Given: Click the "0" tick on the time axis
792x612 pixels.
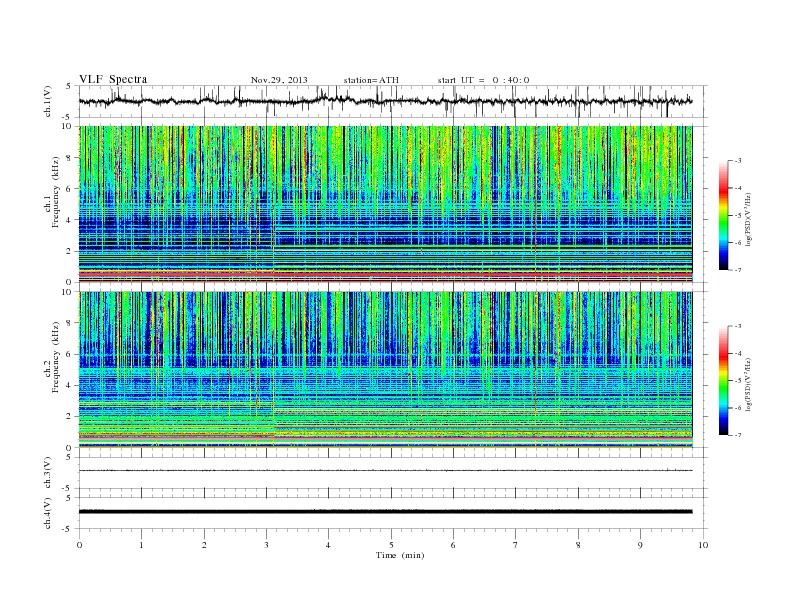Looking at the screenshot, I should [x=79, y=545].
